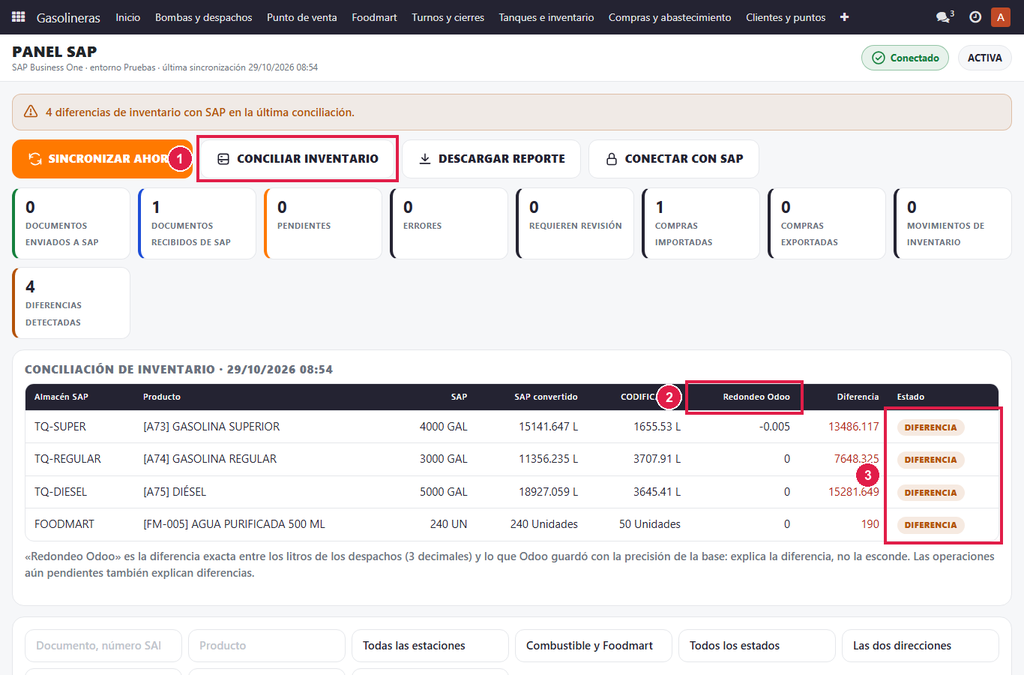Open Clientes y puntos menu
Screen dimensions: 1024x675
click(786, 18)
